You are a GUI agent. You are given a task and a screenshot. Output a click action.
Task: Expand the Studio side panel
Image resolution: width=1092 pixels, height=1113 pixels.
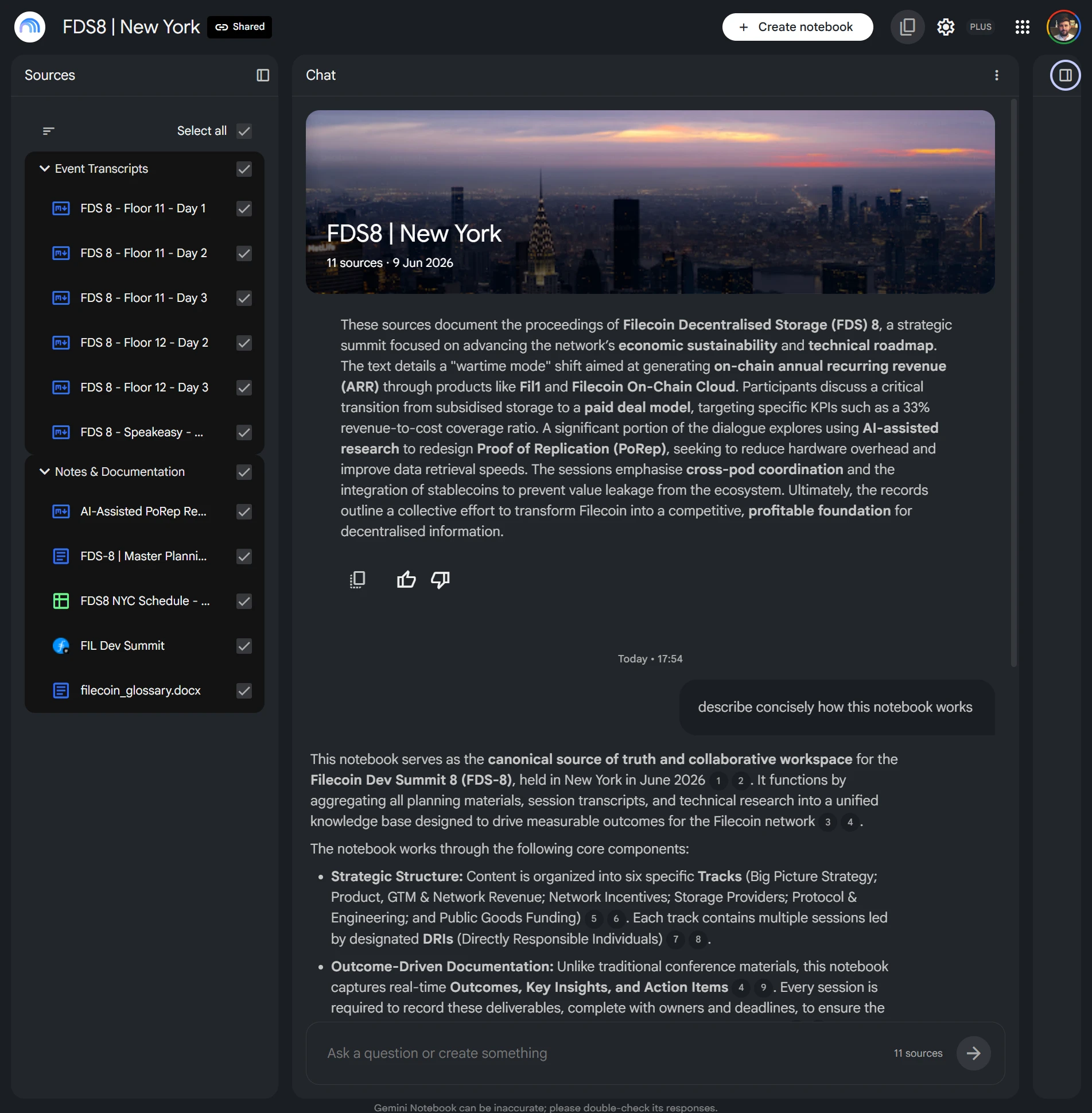(x=1065, y=75)
